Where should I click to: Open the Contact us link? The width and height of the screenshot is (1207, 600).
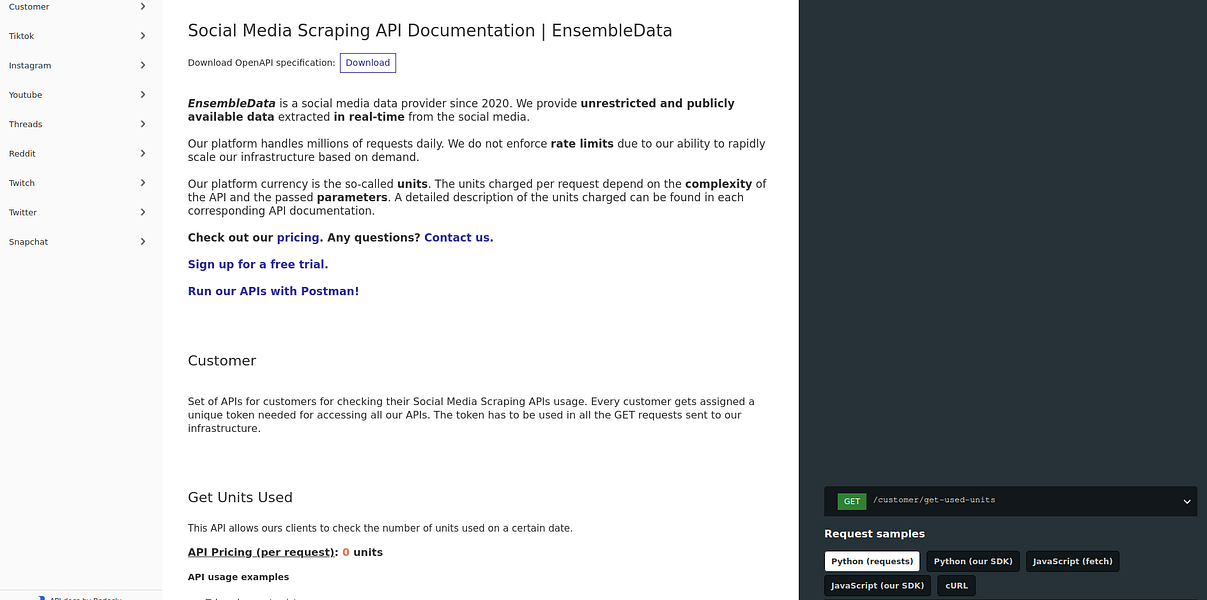458,238
